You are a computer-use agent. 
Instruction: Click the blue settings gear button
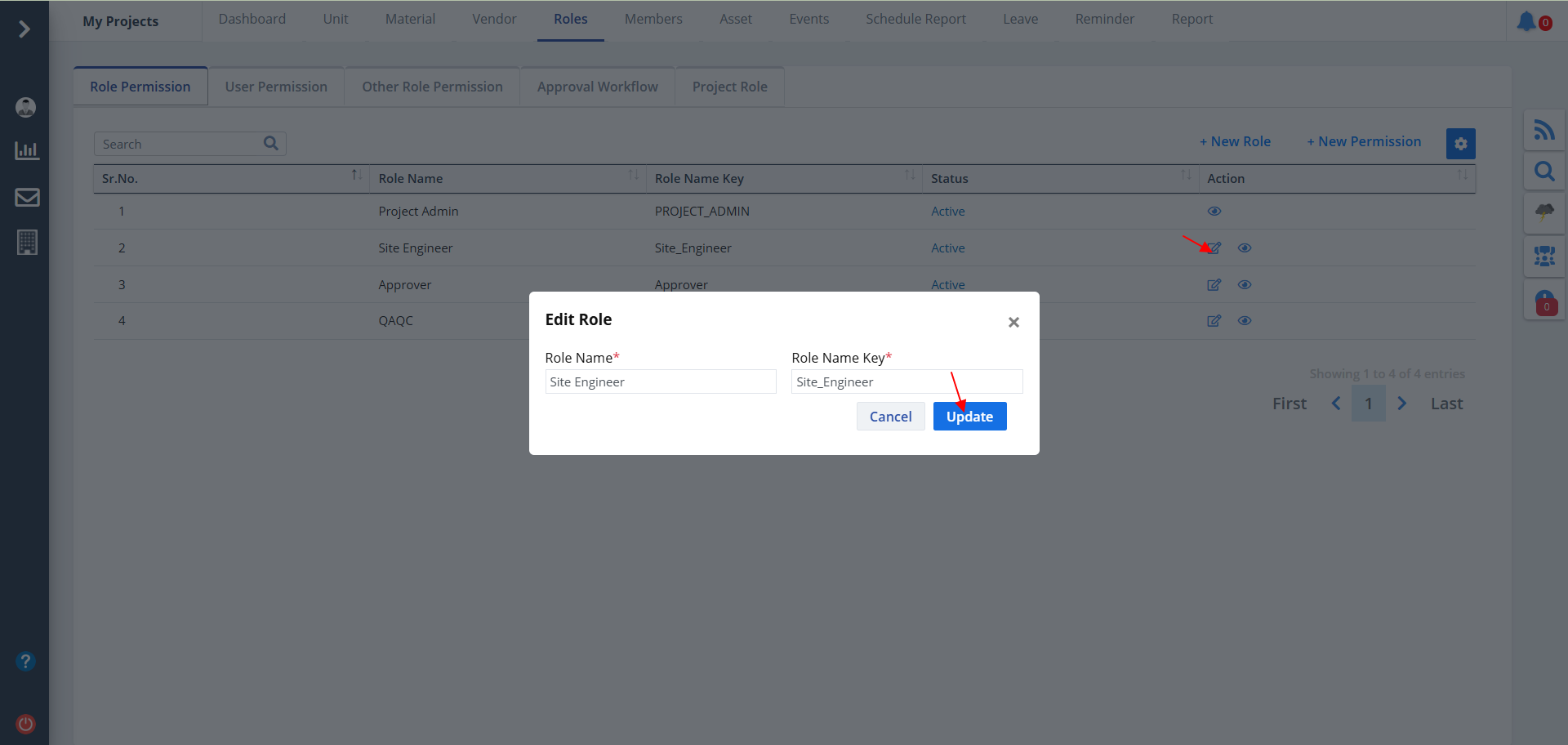point(1460,144)
